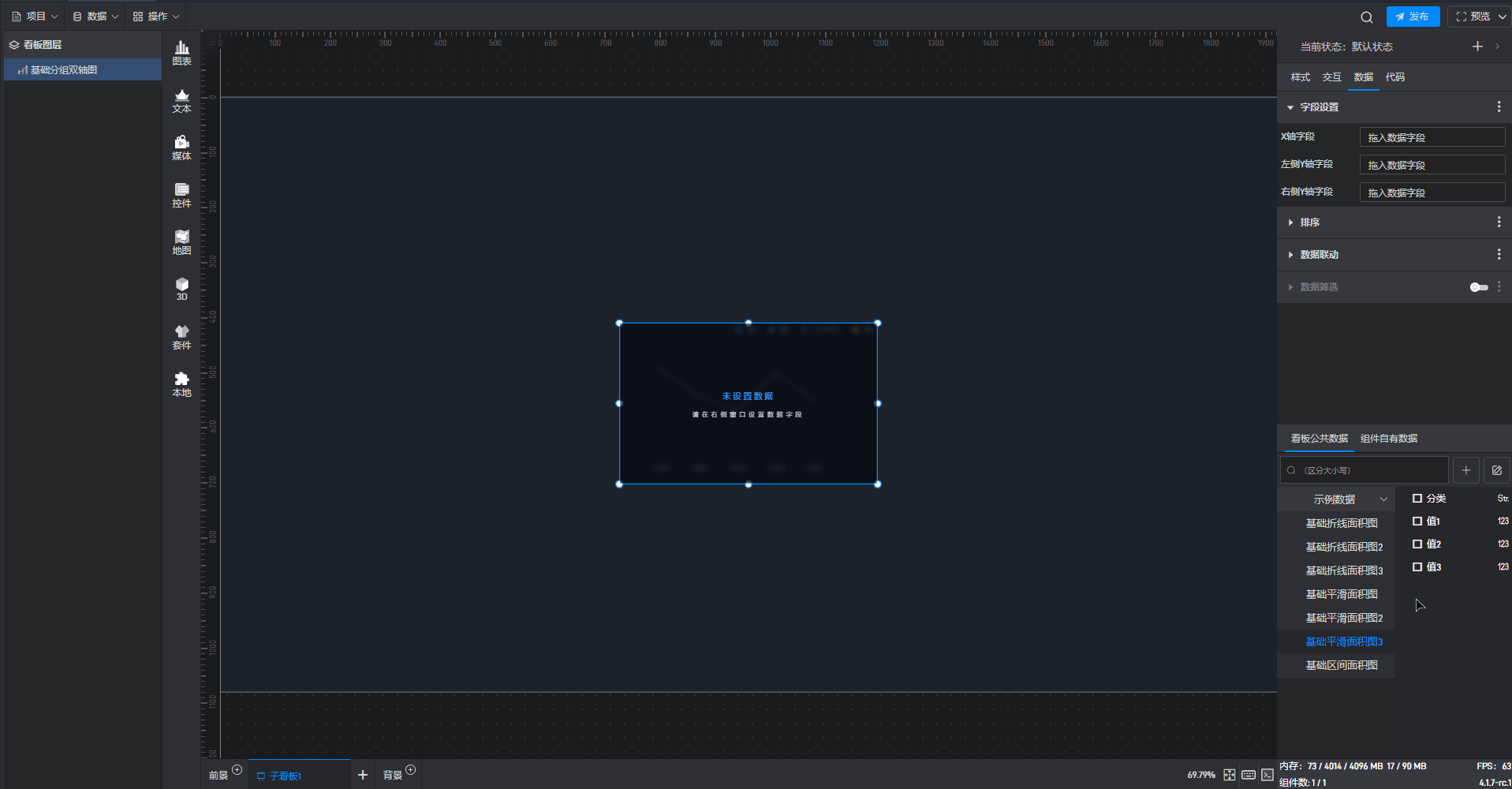Switch to the 组件自有数据 tab
Viewport: 1512px width, 789px height.
tap(1388, 439)
